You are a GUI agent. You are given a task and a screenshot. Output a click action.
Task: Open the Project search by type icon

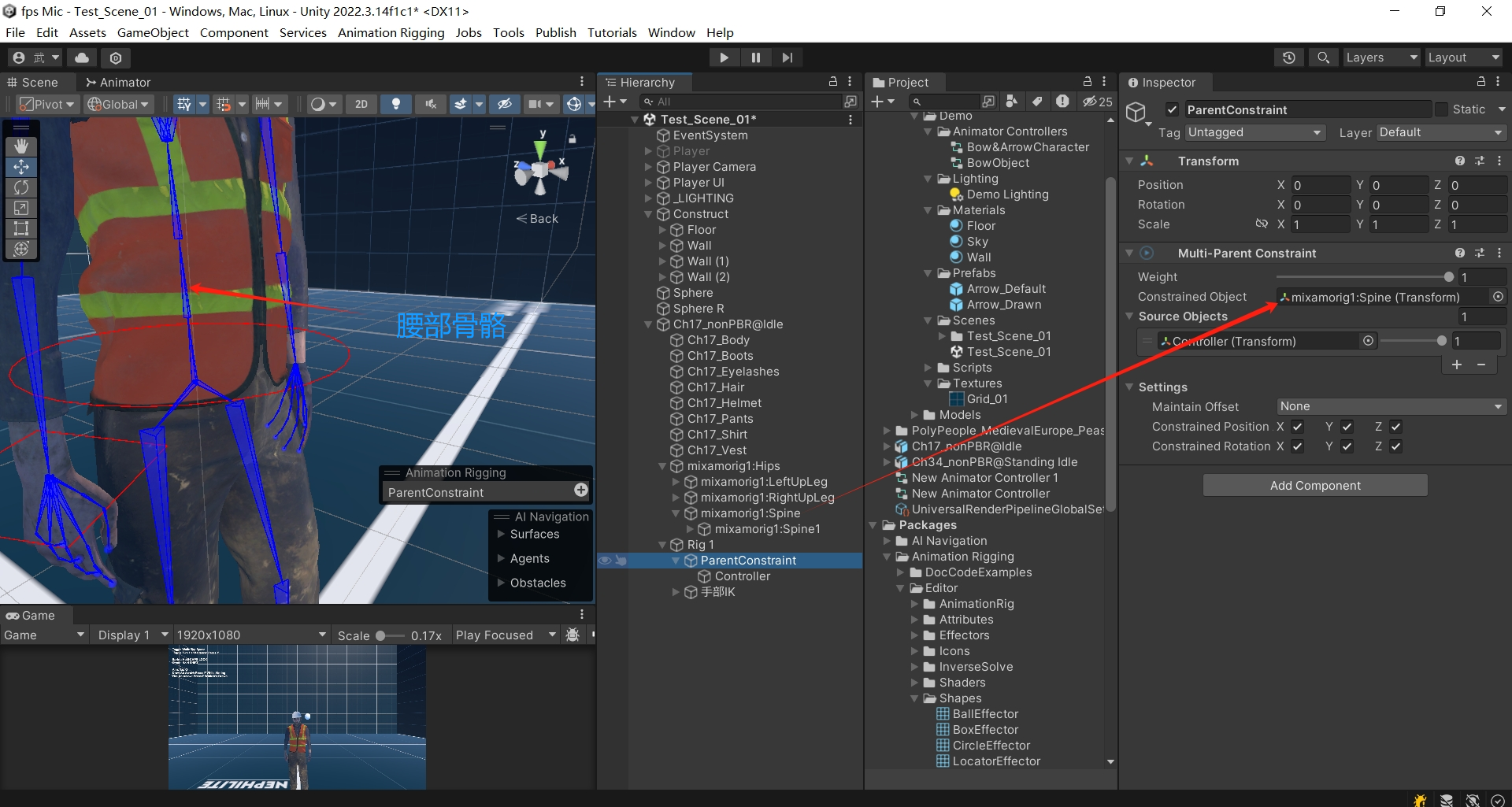[x=1012, y=102]
